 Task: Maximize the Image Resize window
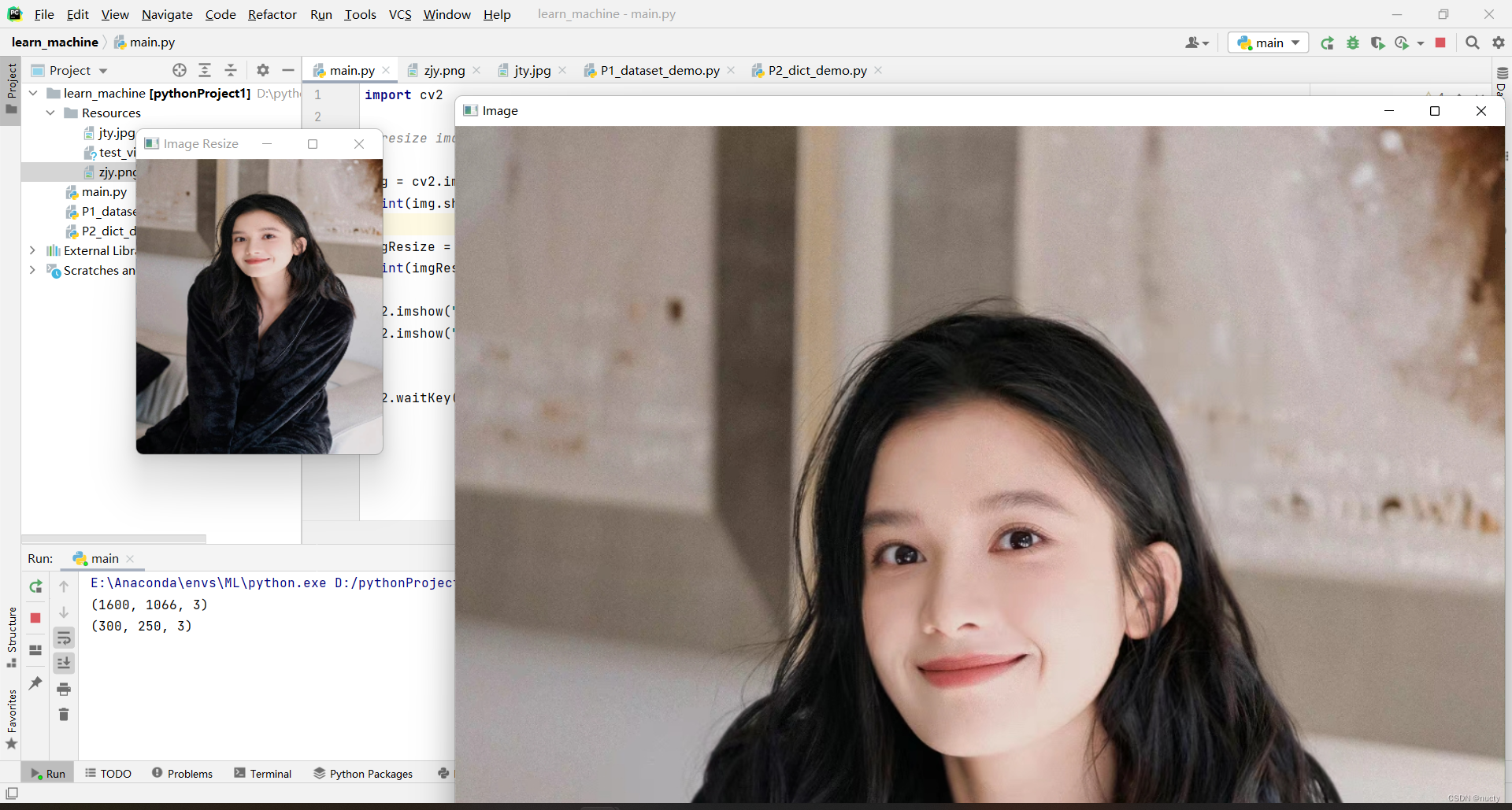tap(313, 144)
